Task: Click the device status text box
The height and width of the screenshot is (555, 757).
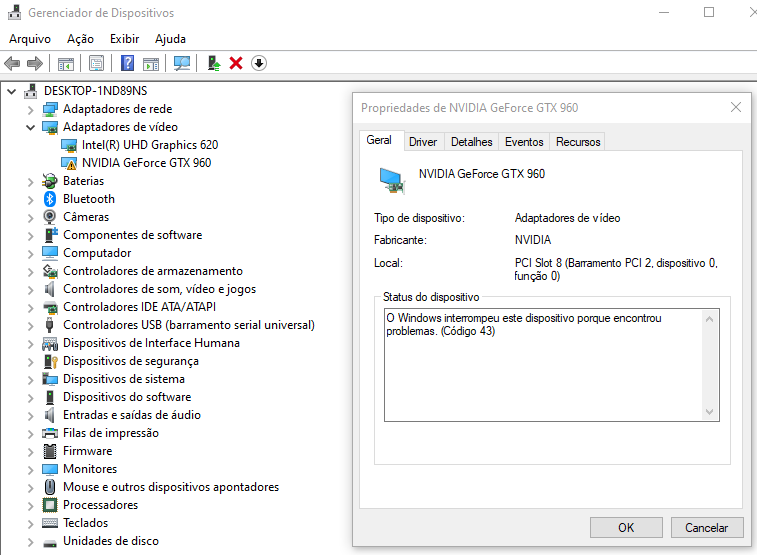Action: coord(552,365)
